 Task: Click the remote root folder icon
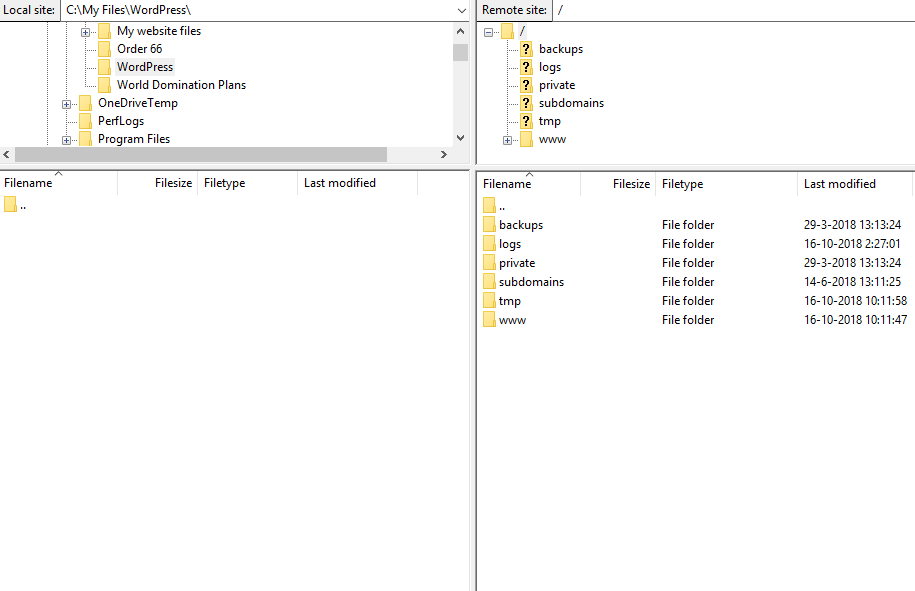coord(507,31)
